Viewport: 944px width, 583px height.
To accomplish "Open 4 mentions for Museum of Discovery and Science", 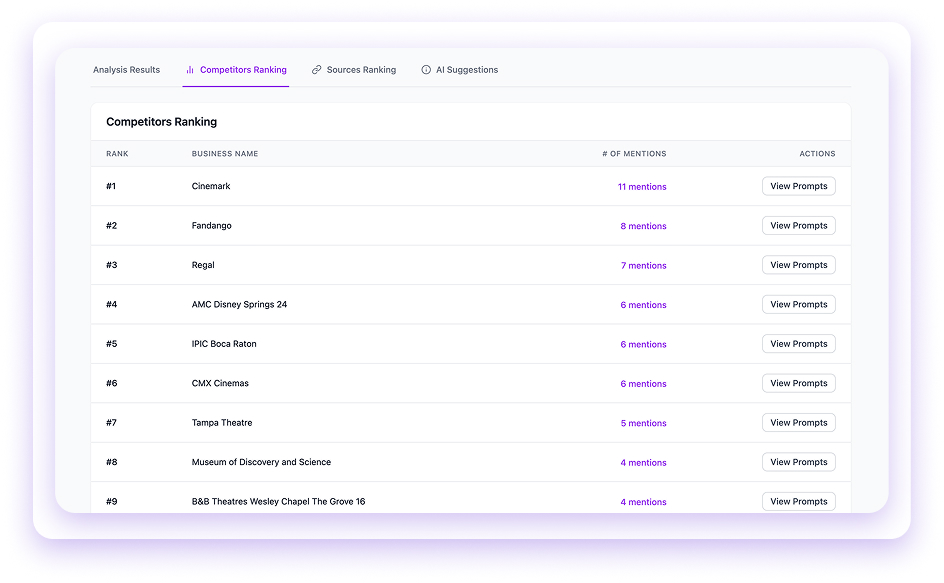I will tap(643, 463).
